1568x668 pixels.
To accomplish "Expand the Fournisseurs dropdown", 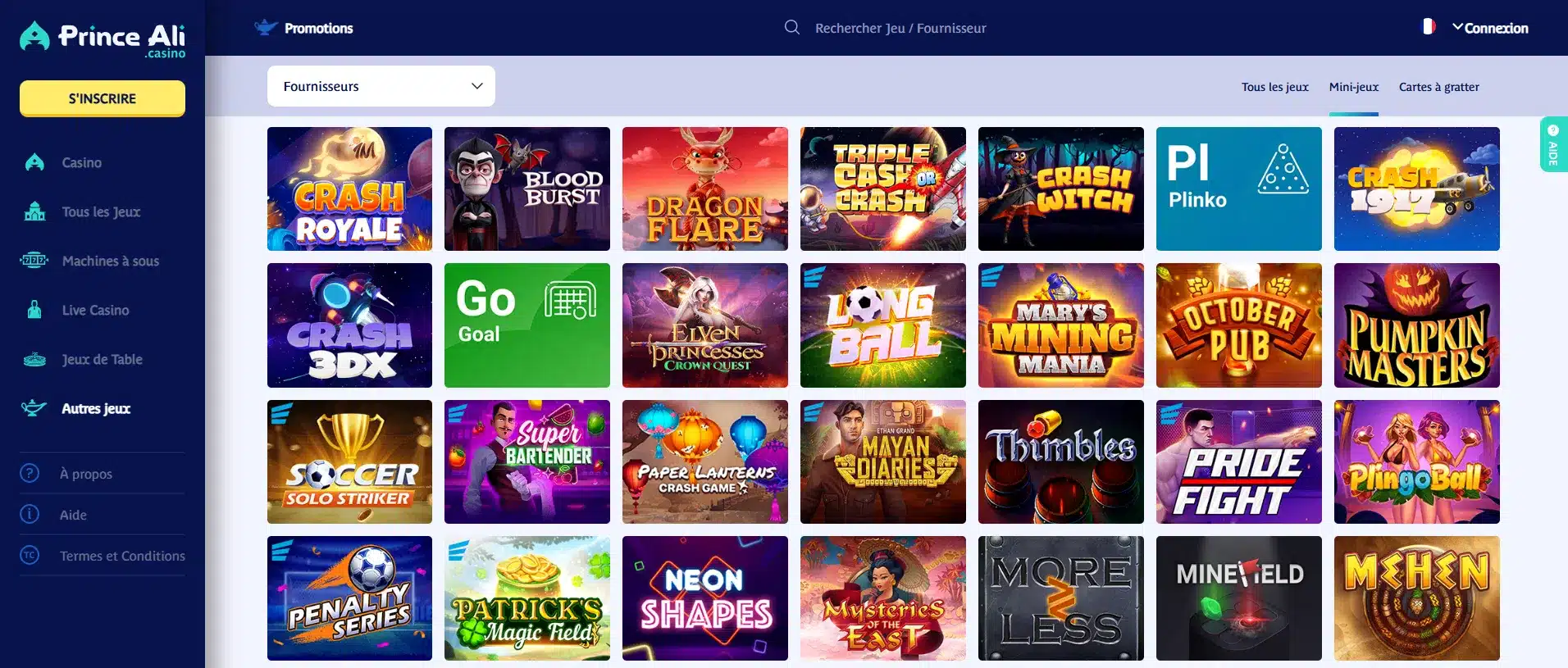I will (381, 86).
